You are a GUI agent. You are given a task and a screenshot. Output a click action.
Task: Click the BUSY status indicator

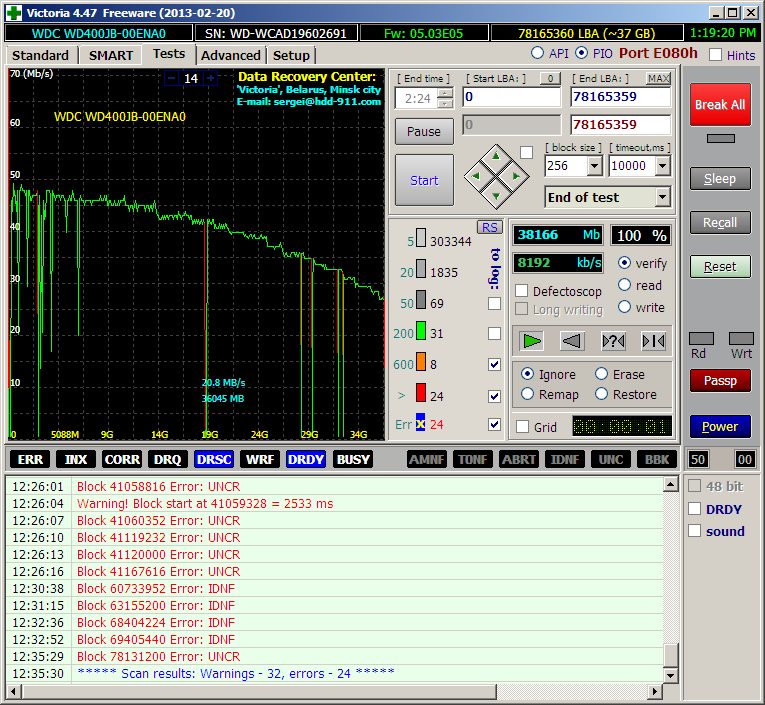tap(353, 460)
